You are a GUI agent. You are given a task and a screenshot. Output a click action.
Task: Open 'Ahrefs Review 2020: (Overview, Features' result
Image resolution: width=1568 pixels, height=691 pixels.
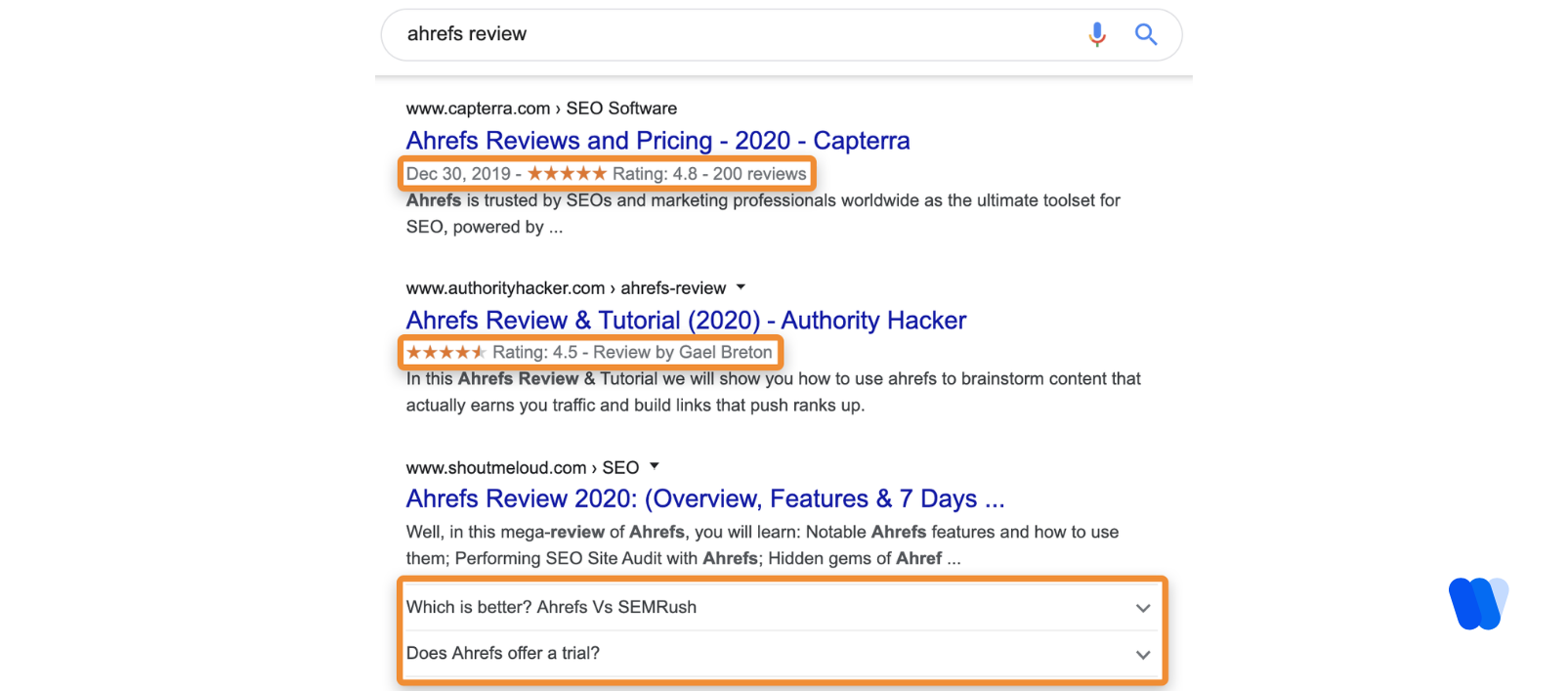(x=704, y=499)
